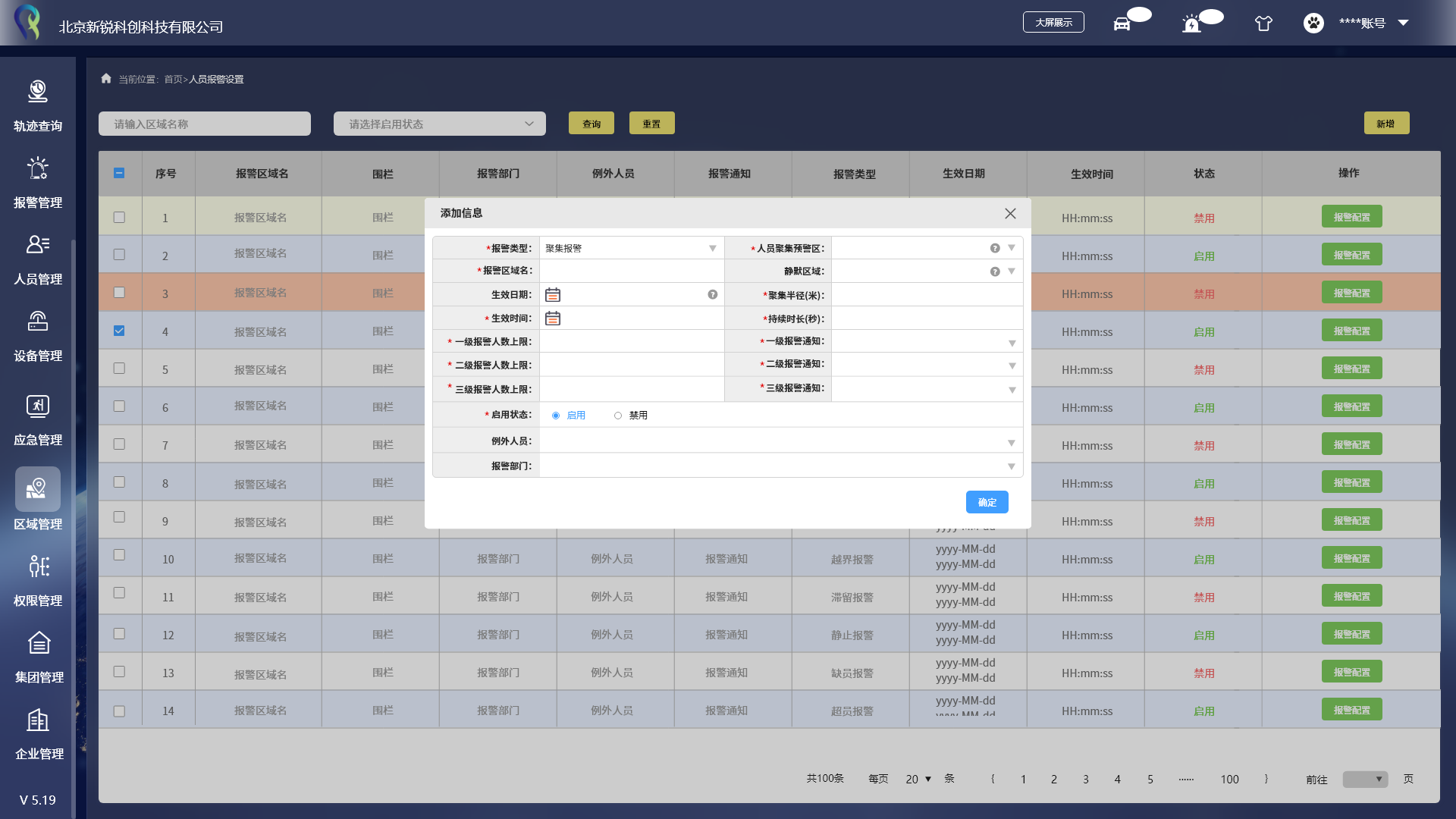Click the 聚集半径(米) input field

(x=926, y=295)
